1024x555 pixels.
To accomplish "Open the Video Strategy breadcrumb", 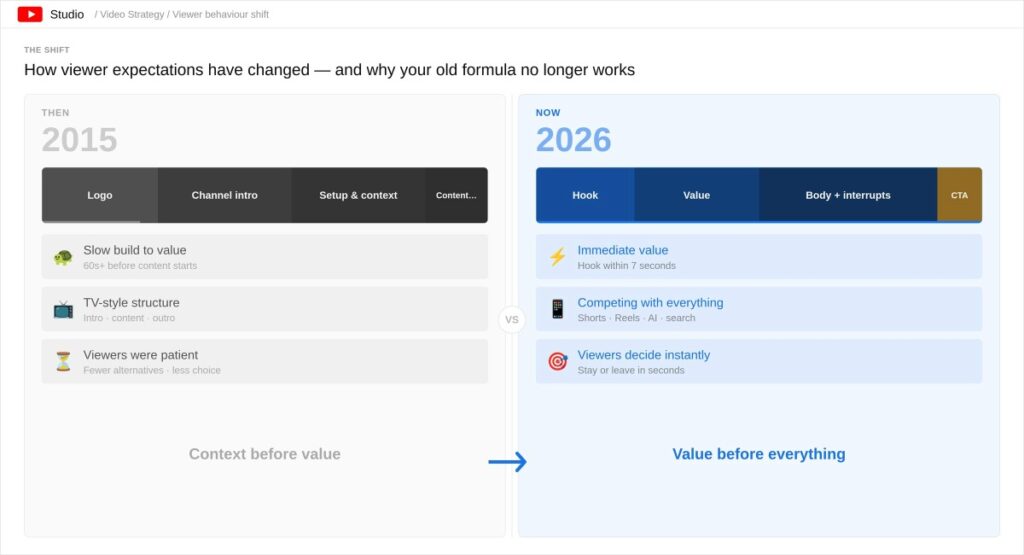I will [x=132, y=14].
